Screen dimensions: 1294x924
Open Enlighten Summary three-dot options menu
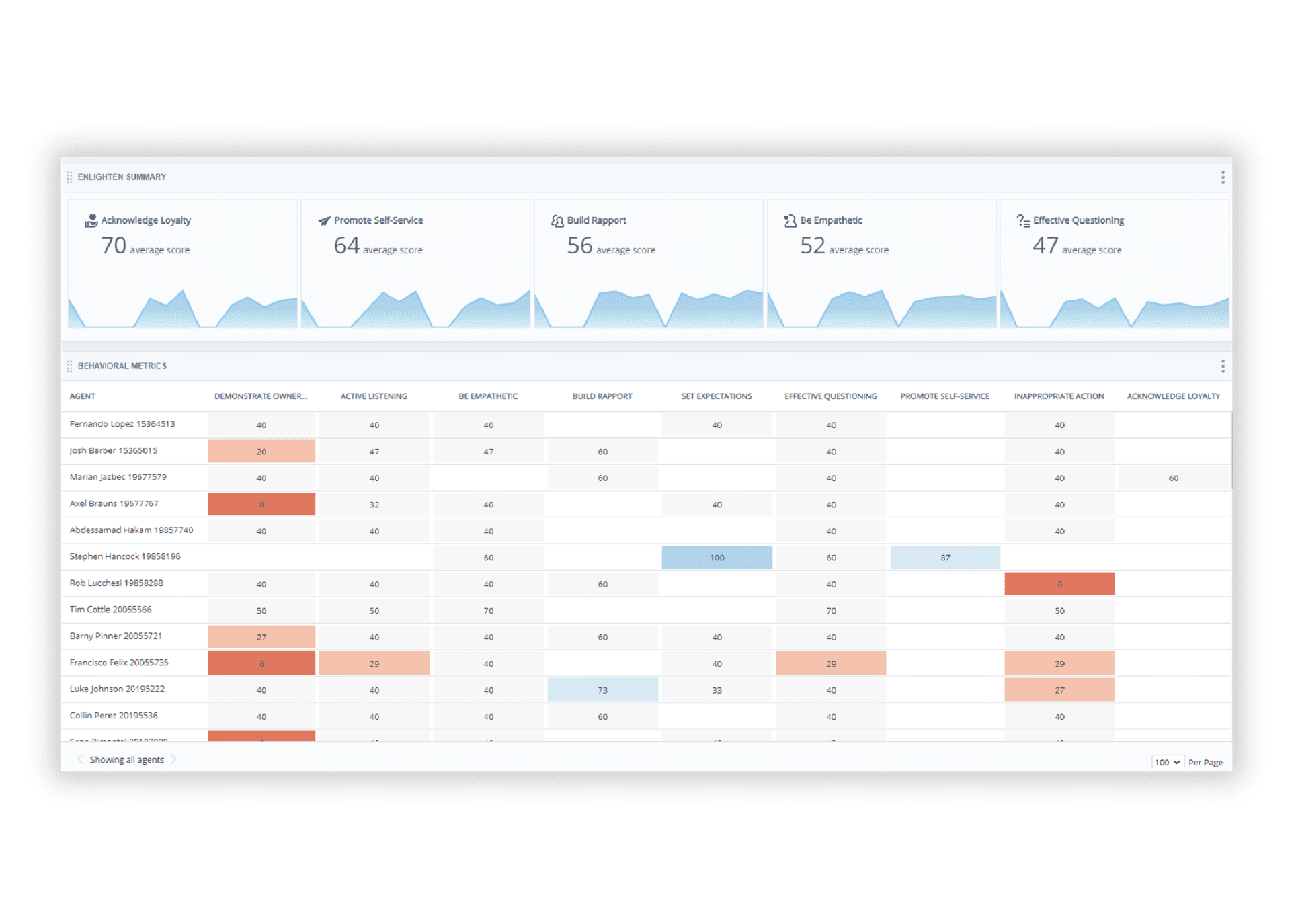1222,177
